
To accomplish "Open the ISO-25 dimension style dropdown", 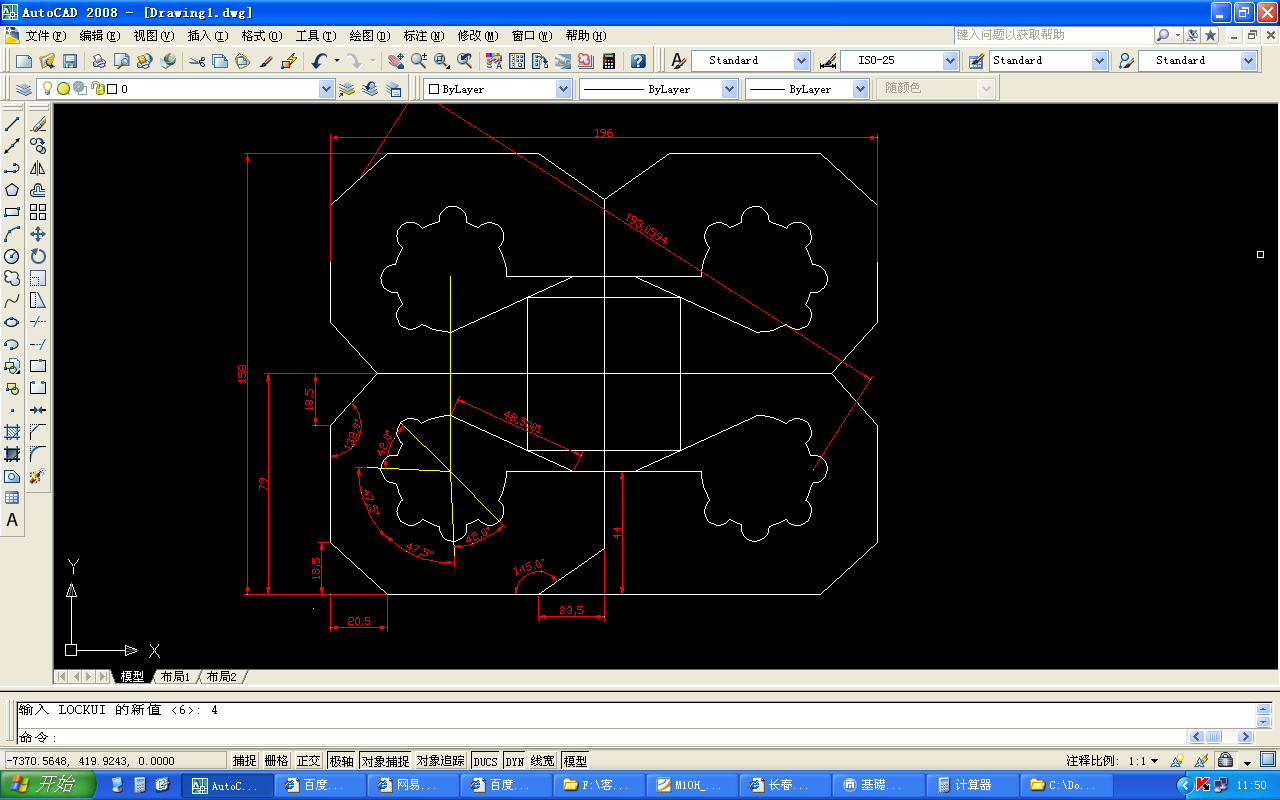I will click(x=950, y=61).
